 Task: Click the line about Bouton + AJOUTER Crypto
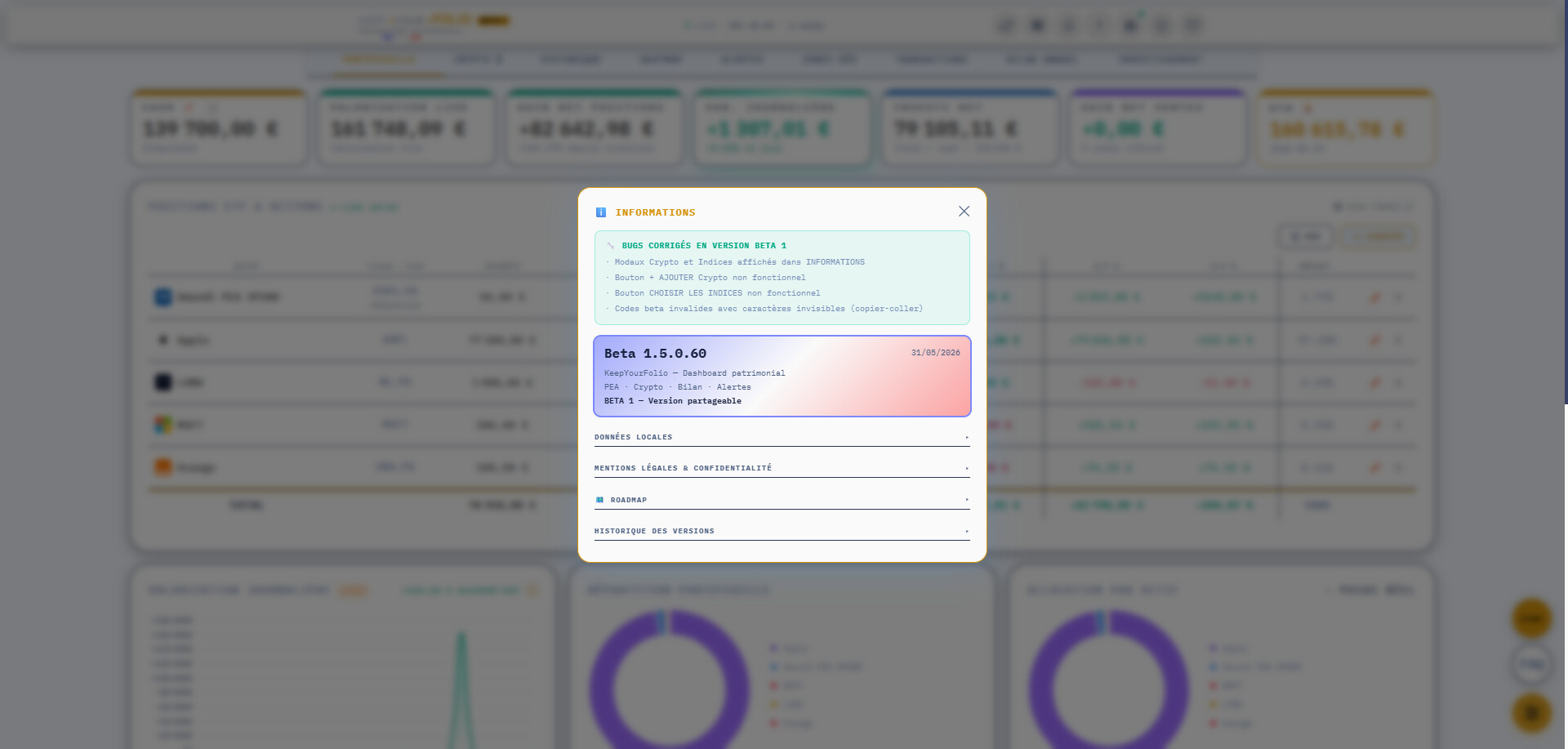coord(710,278)
